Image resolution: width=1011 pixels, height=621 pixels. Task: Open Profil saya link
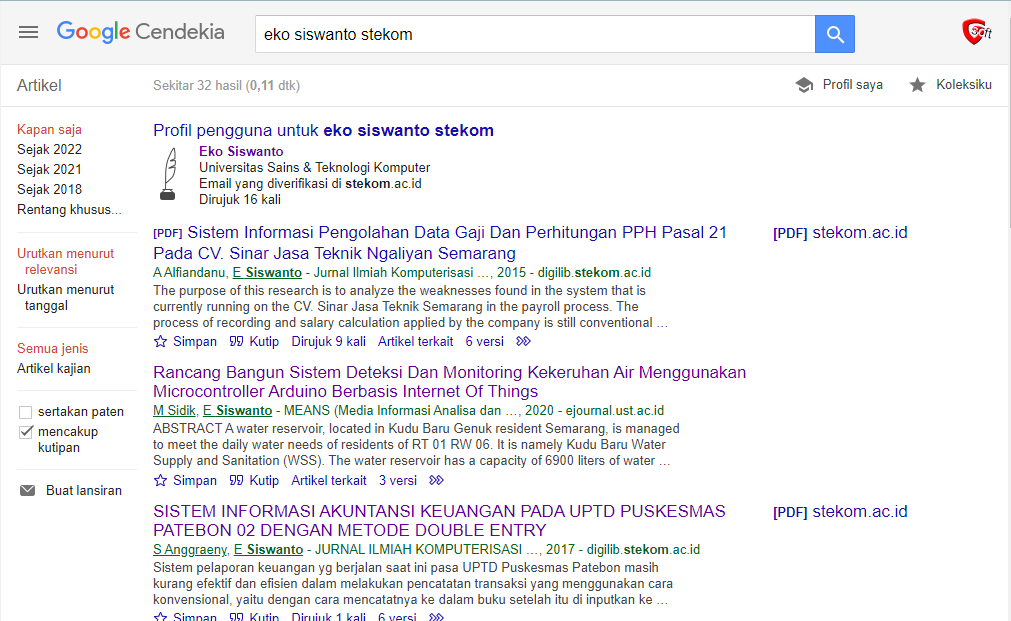pos(852,84)
